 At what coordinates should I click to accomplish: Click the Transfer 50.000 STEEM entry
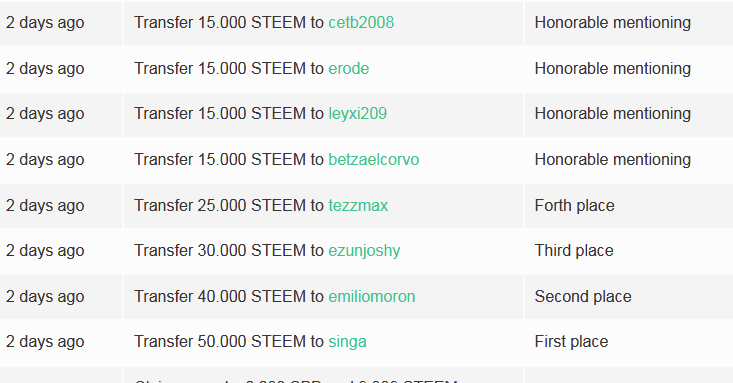click(x=250, y=342)
